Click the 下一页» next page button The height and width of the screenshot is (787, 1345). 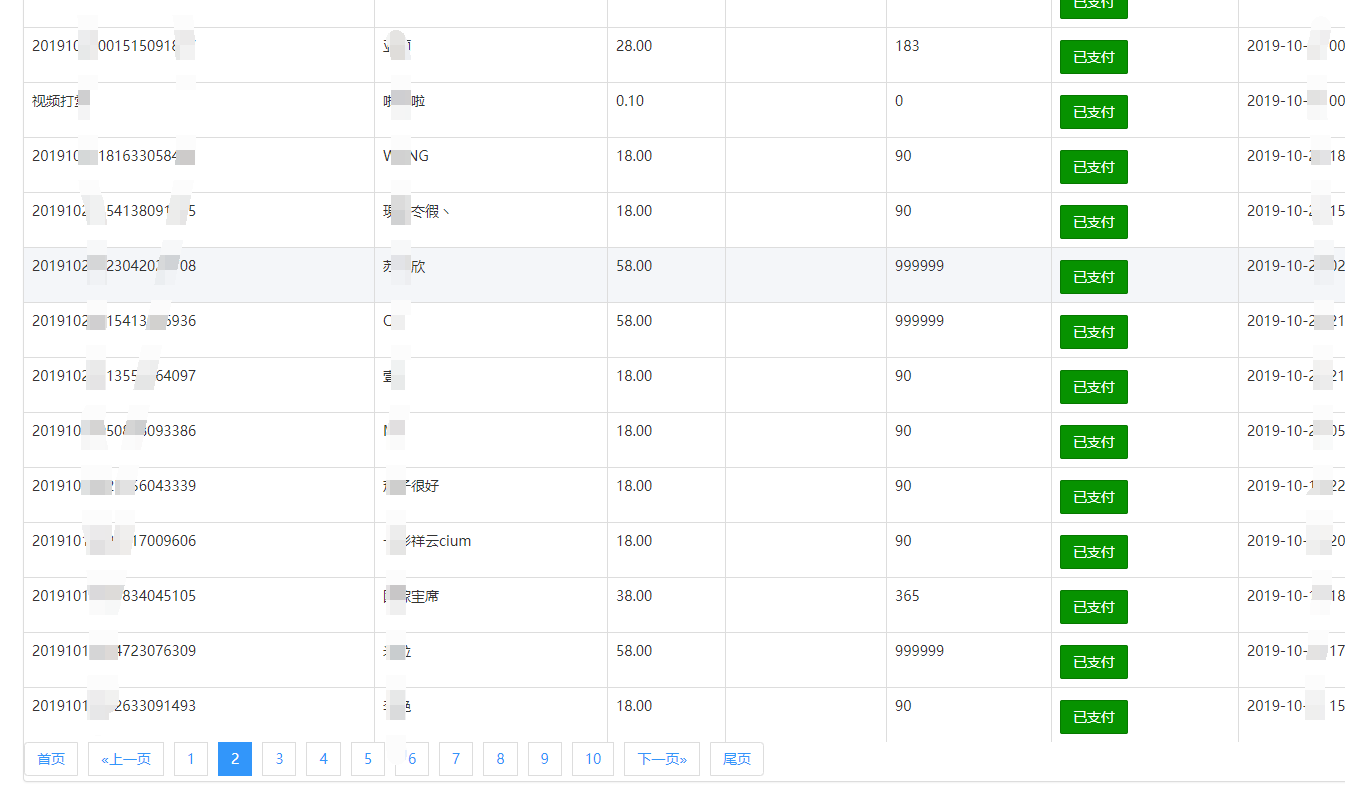662,759
